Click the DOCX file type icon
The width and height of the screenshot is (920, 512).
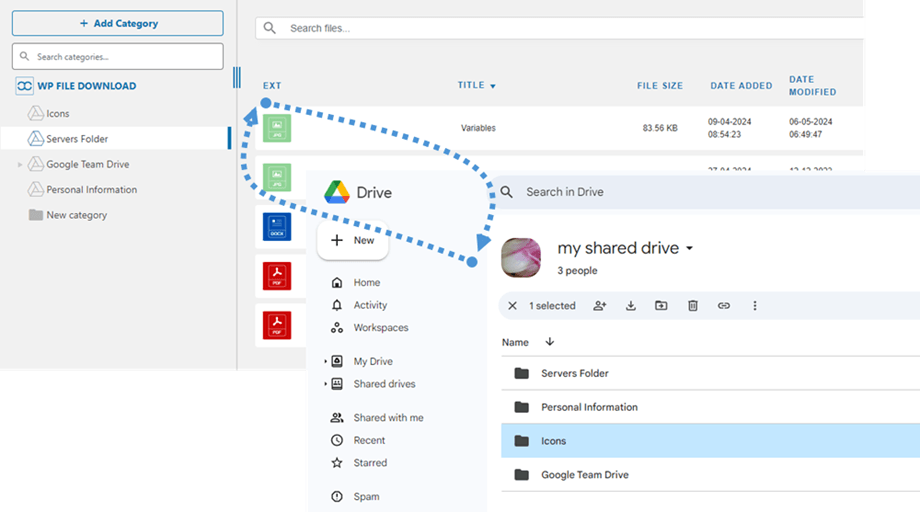tap(277, 226)
